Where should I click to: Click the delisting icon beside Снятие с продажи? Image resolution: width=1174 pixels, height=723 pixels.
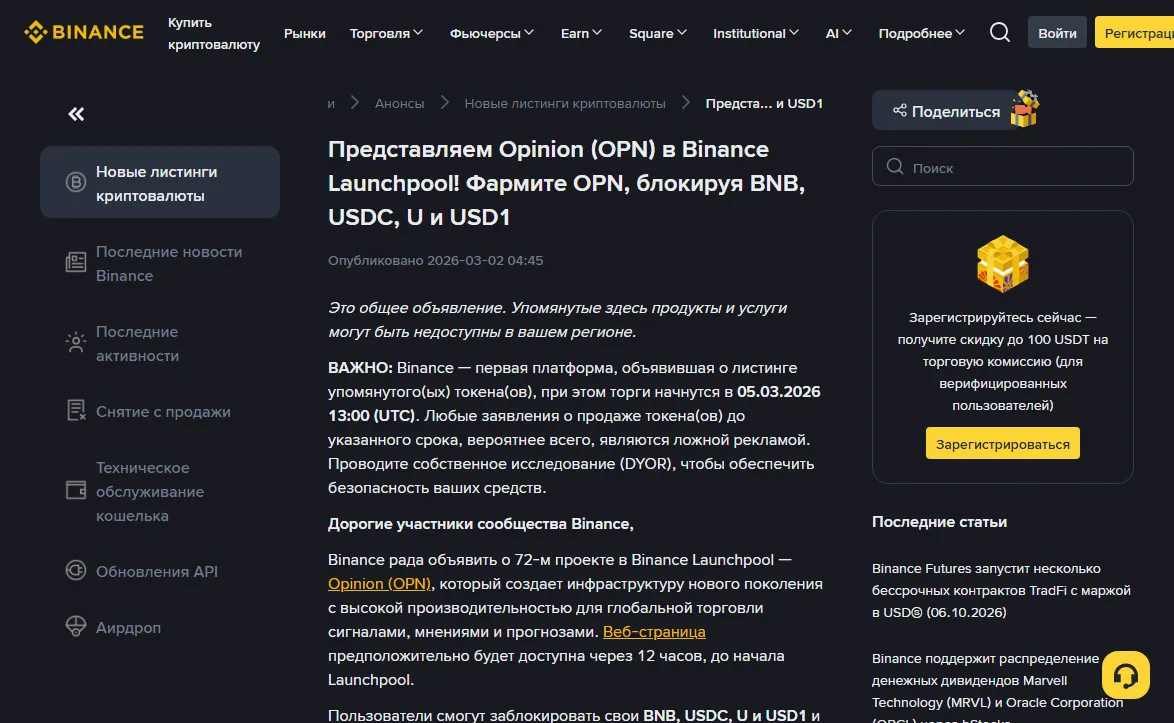(x=76, y=410)
